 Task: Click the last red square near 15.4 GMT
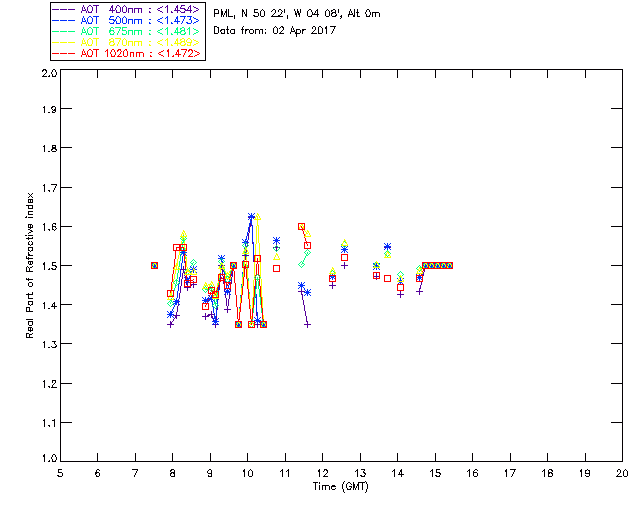pyautogui.click(x=450, y=265)
